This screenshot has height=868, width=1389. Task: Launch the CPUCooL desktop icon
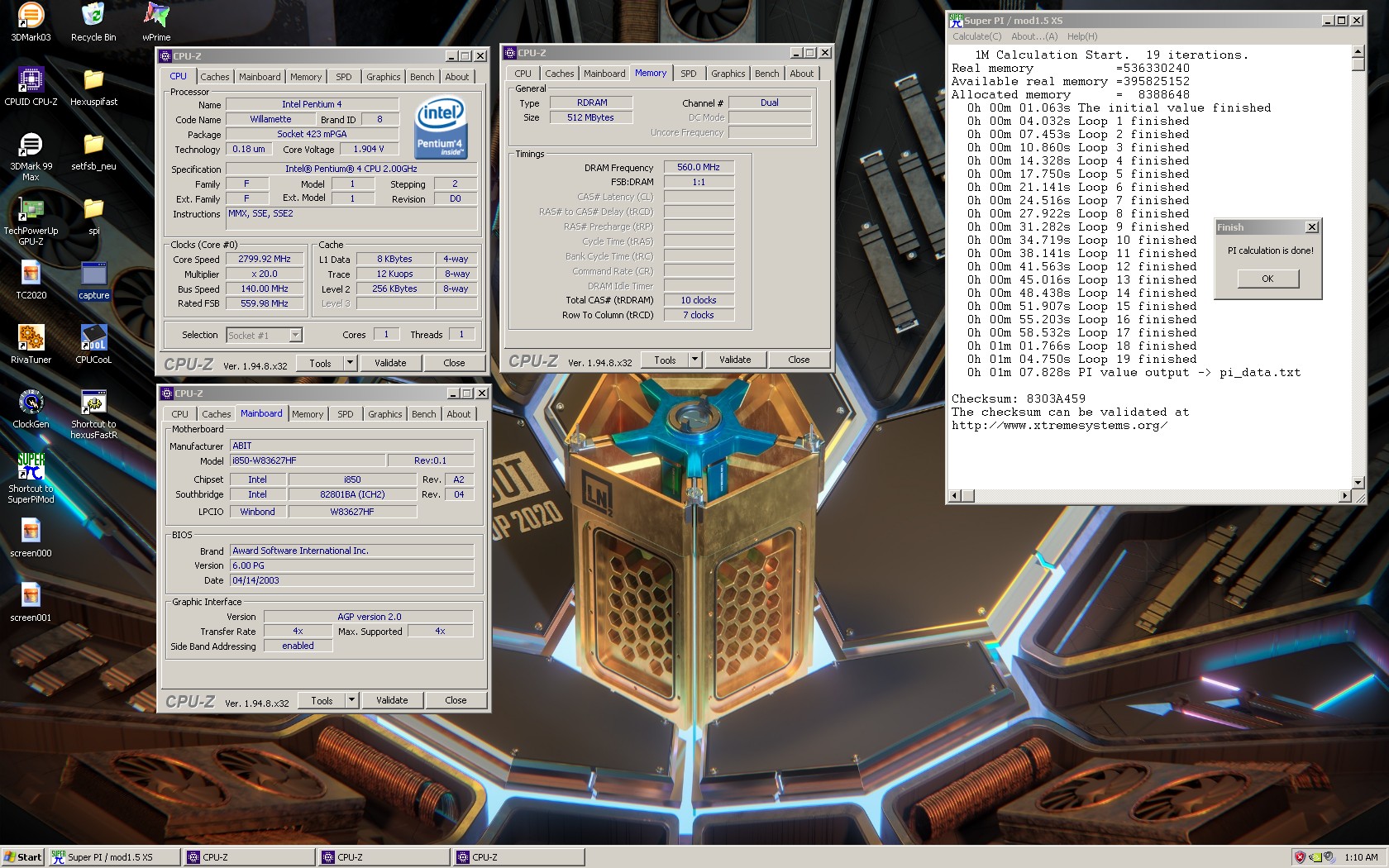(93, 345)
